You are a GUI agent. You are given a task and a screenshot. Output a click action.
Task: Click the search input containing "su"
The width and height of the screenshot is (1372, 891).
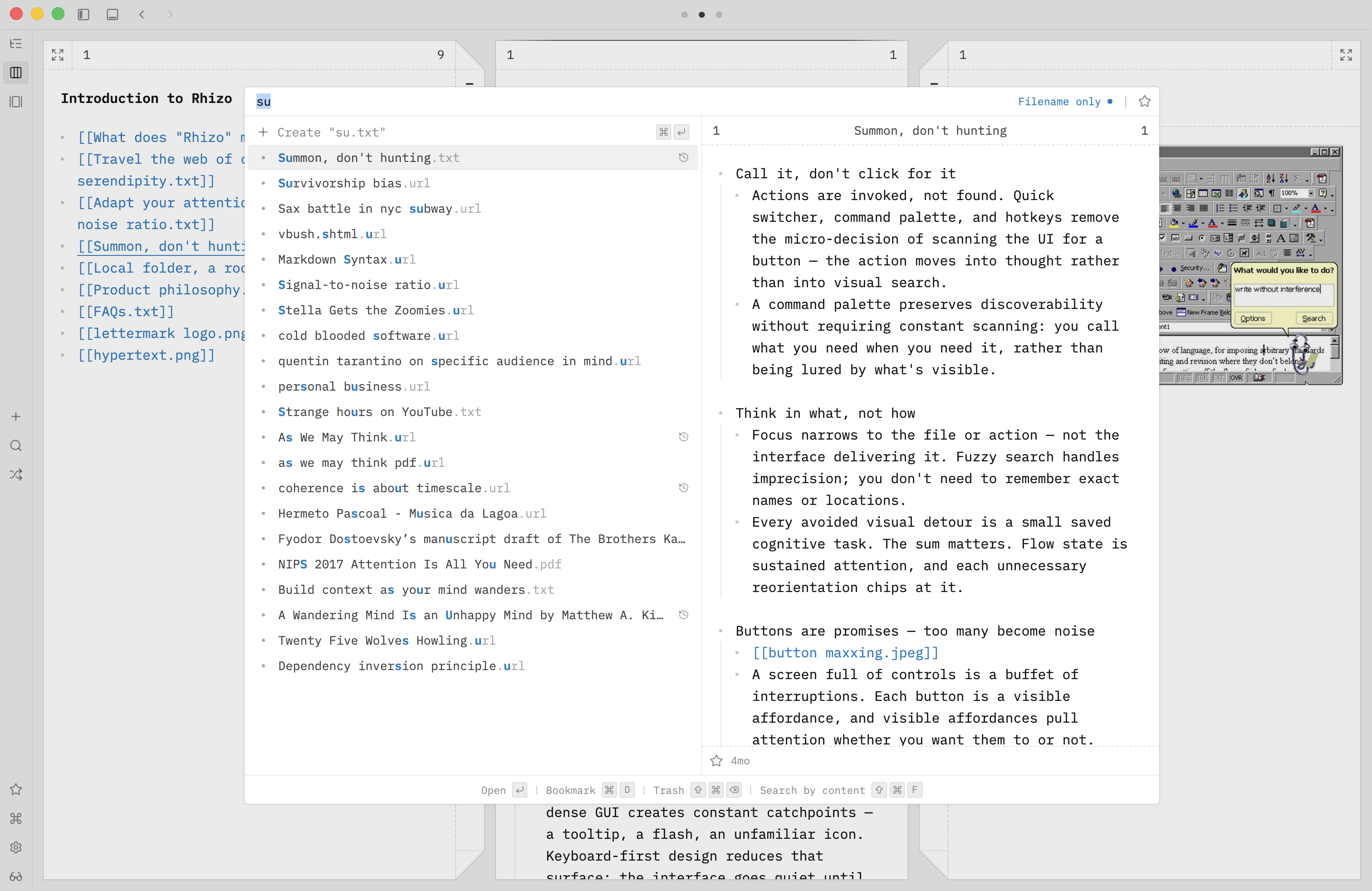point(628,102)
